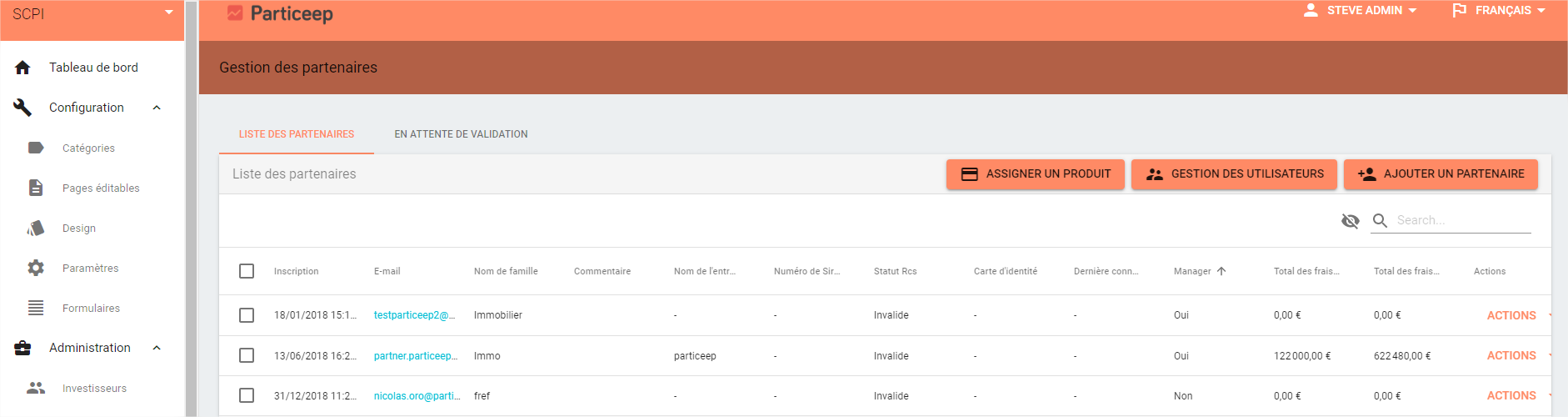Open testparticeep2 email link
This screenshot has width=1568, height=417.
tap(415, 315)
